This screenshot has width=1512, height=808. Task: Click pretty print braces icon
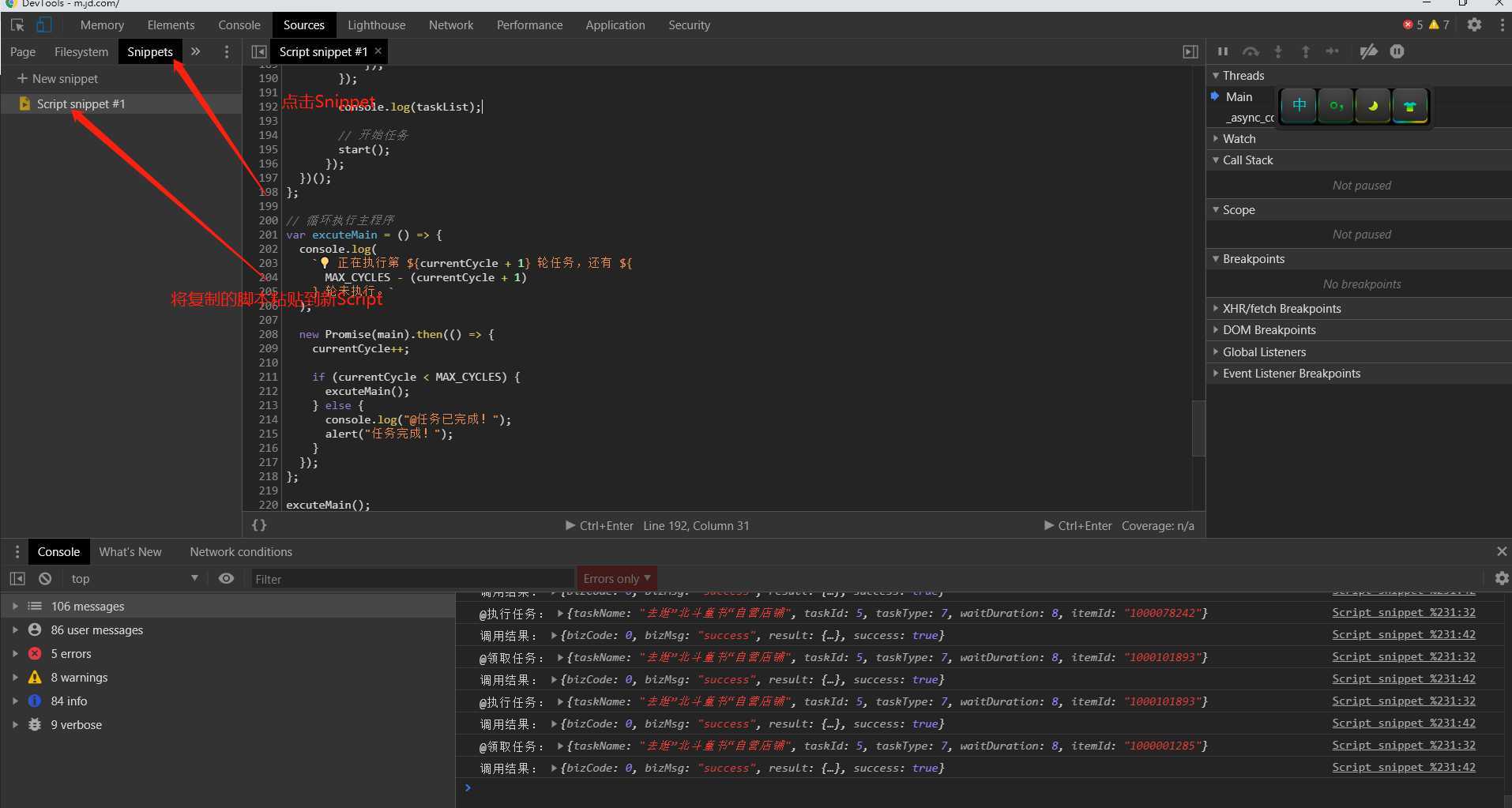[x=259, y=525]
